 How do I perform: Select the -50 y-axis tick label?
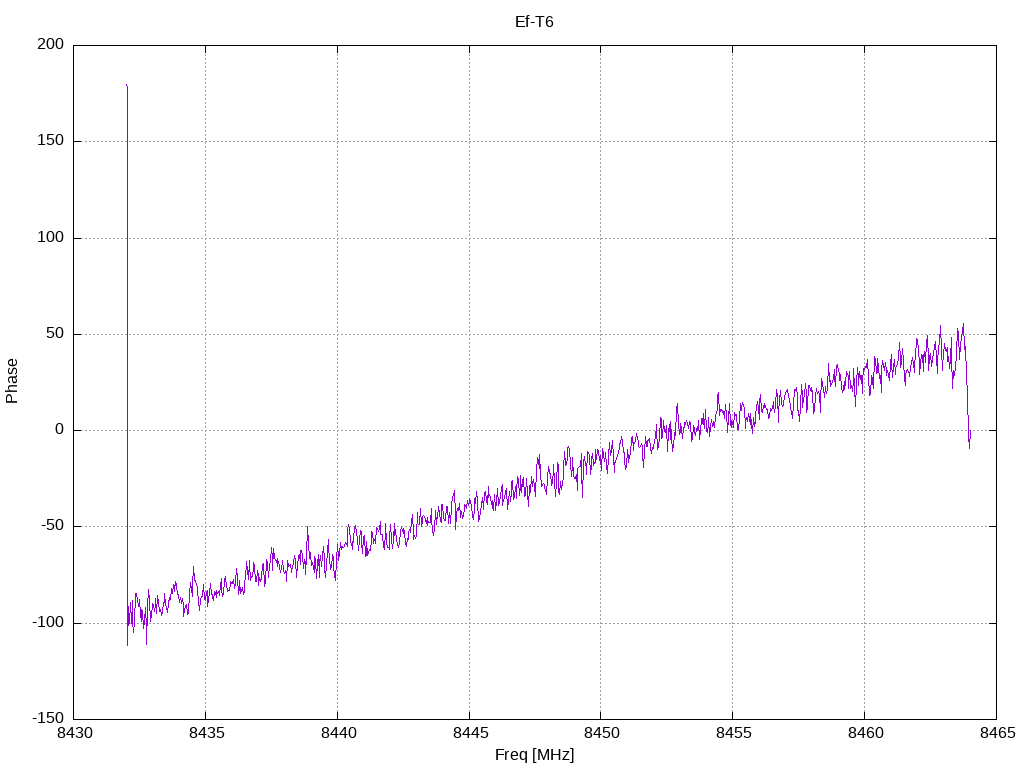[51, 526]
